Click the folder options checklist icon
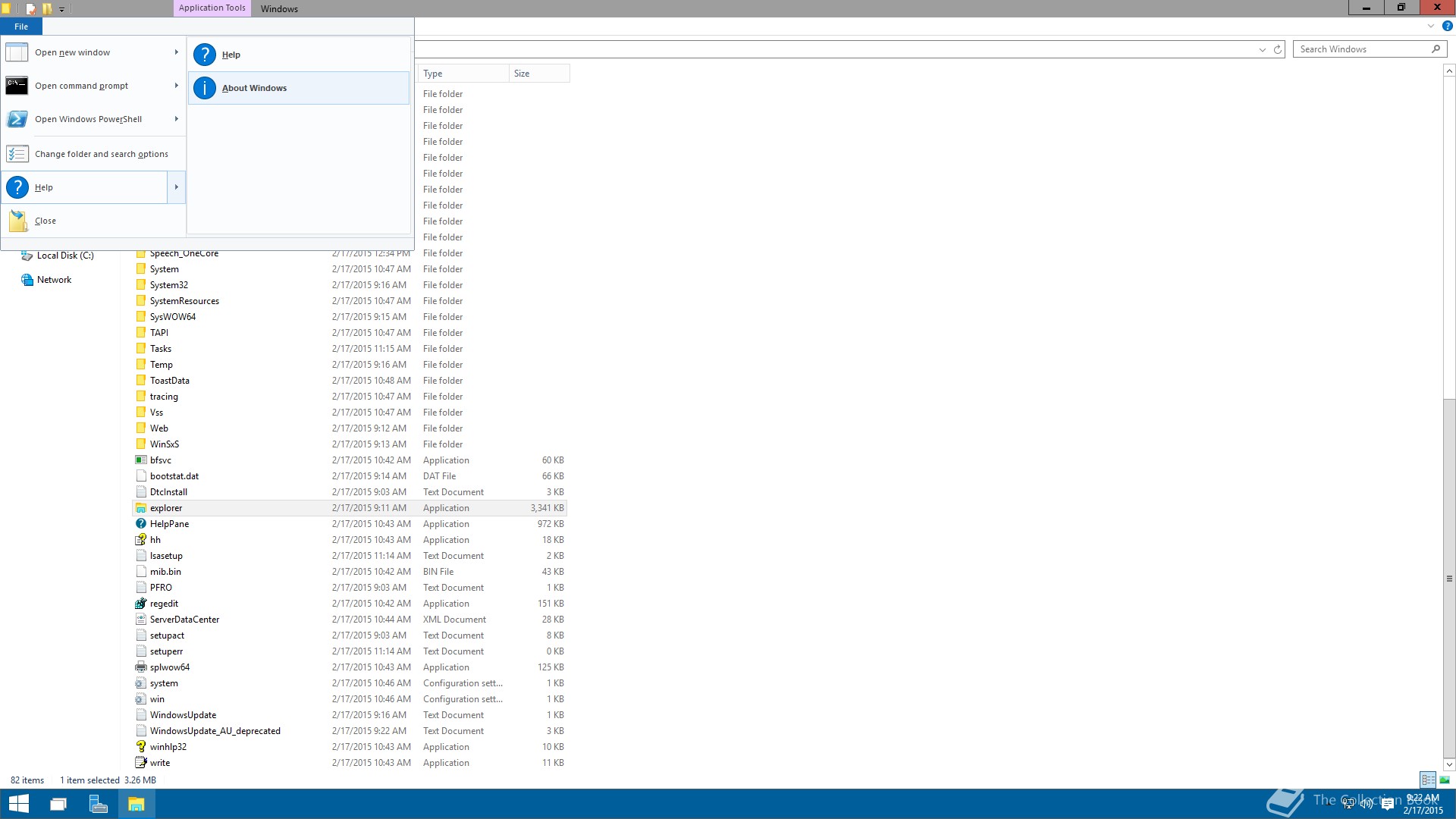 point(17,154)
